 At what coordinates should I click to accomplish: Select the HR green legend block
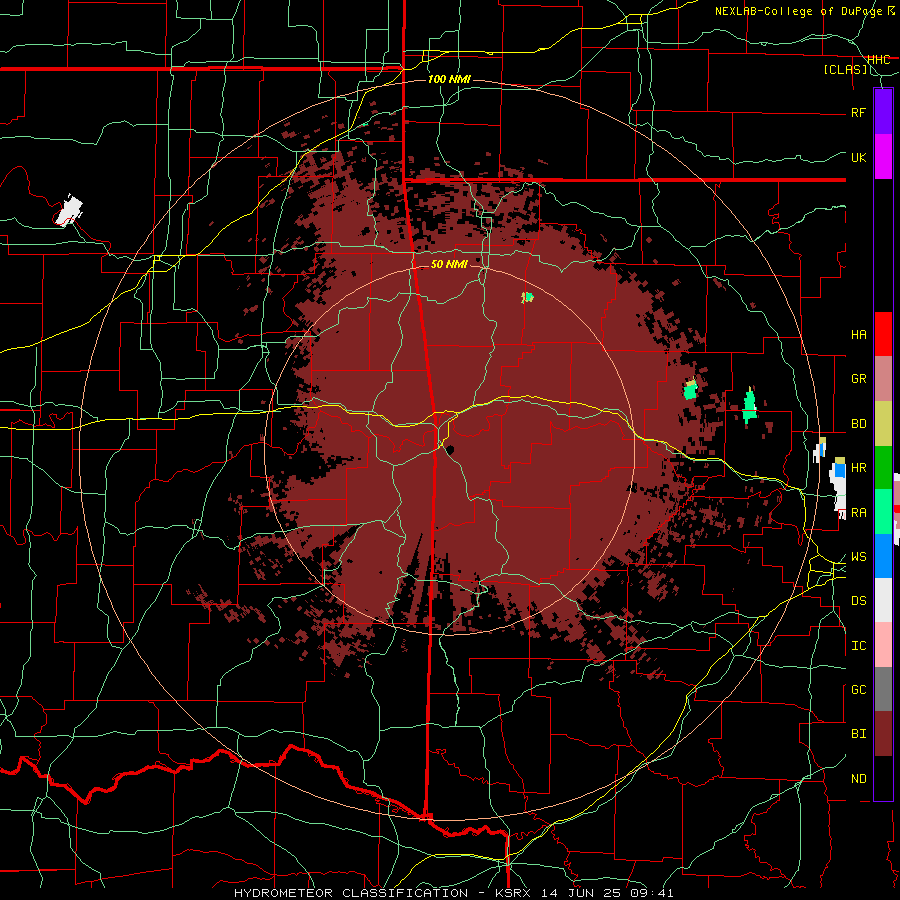click(883, 468)
